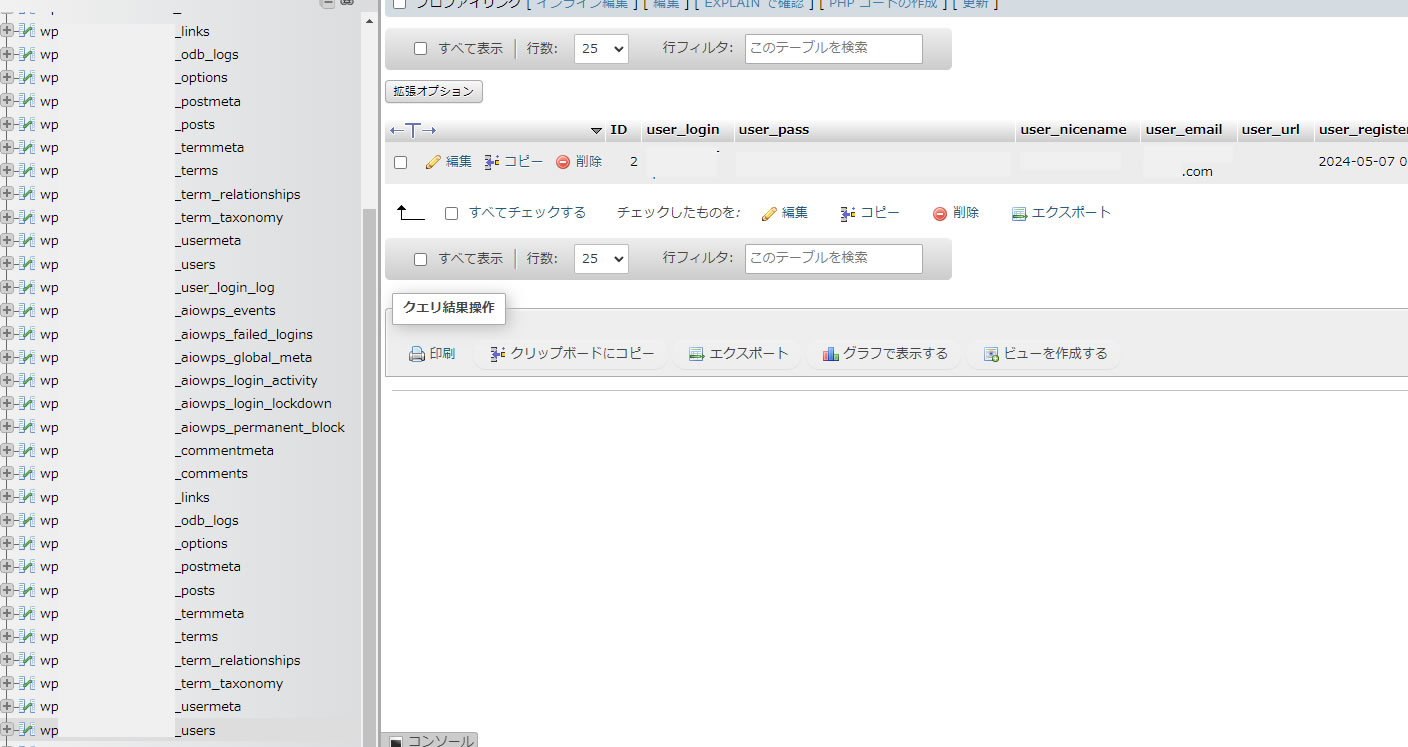Open the _comments table
This screenshot has width=1408, height=747.
click(144, 474)
